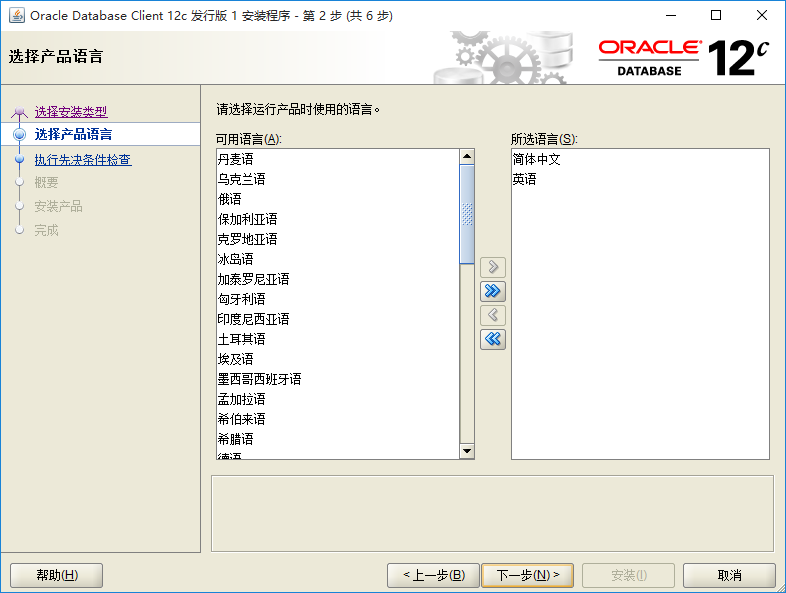Click the remove selected language arrow button
Screen dimensions: 786x593
click(x=493, y=315)
